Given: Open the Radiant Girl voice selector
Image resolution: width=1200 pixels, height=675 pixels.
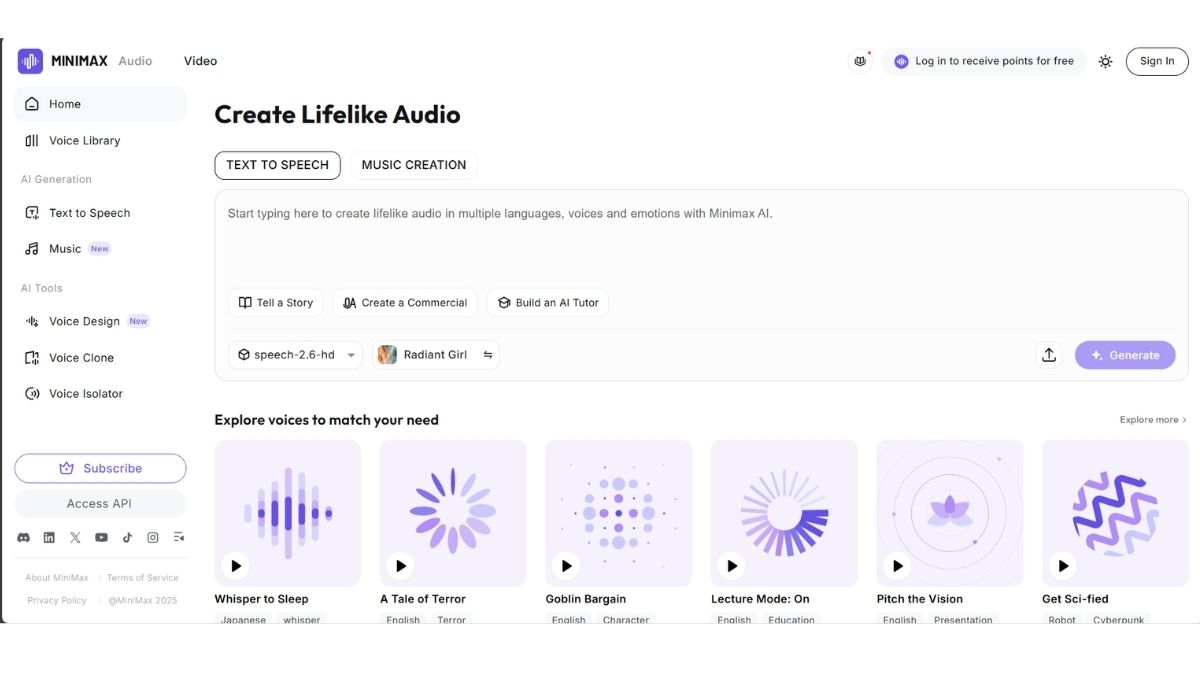Looking at the screenshot, I should point(431,354).
